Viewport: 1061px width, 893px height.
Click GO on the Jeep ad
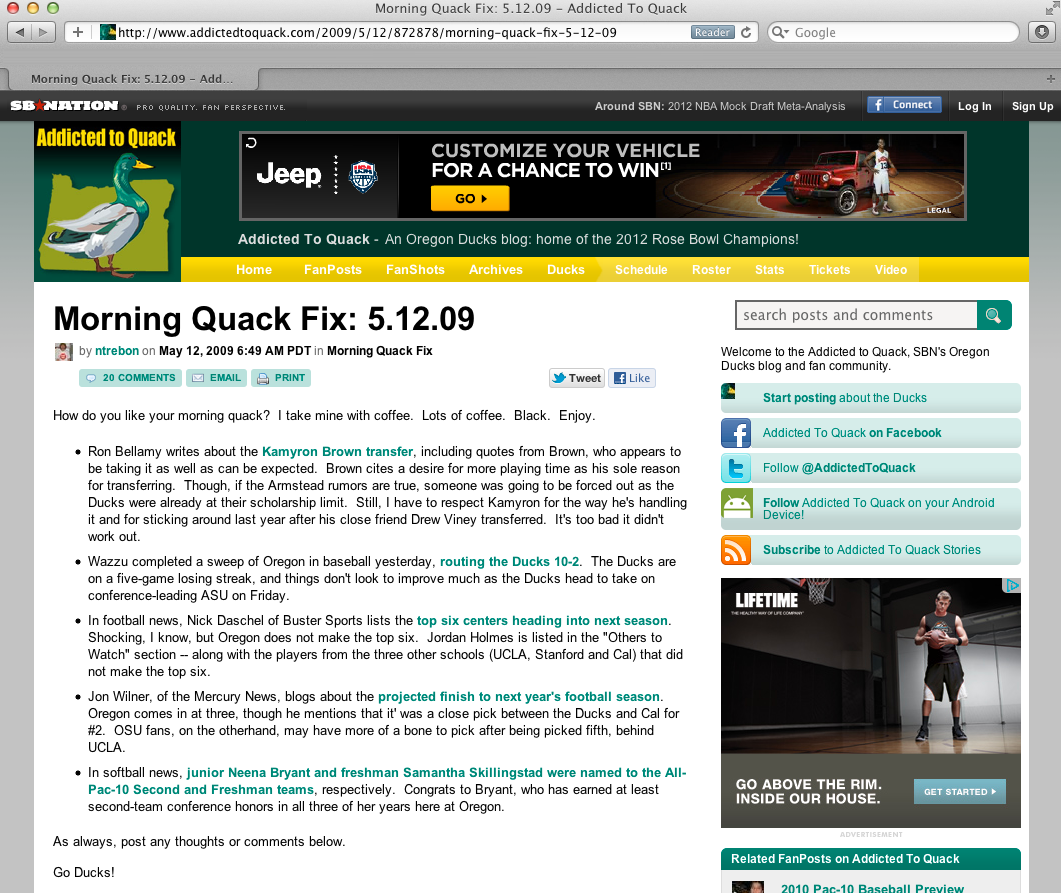click(470, 198)
